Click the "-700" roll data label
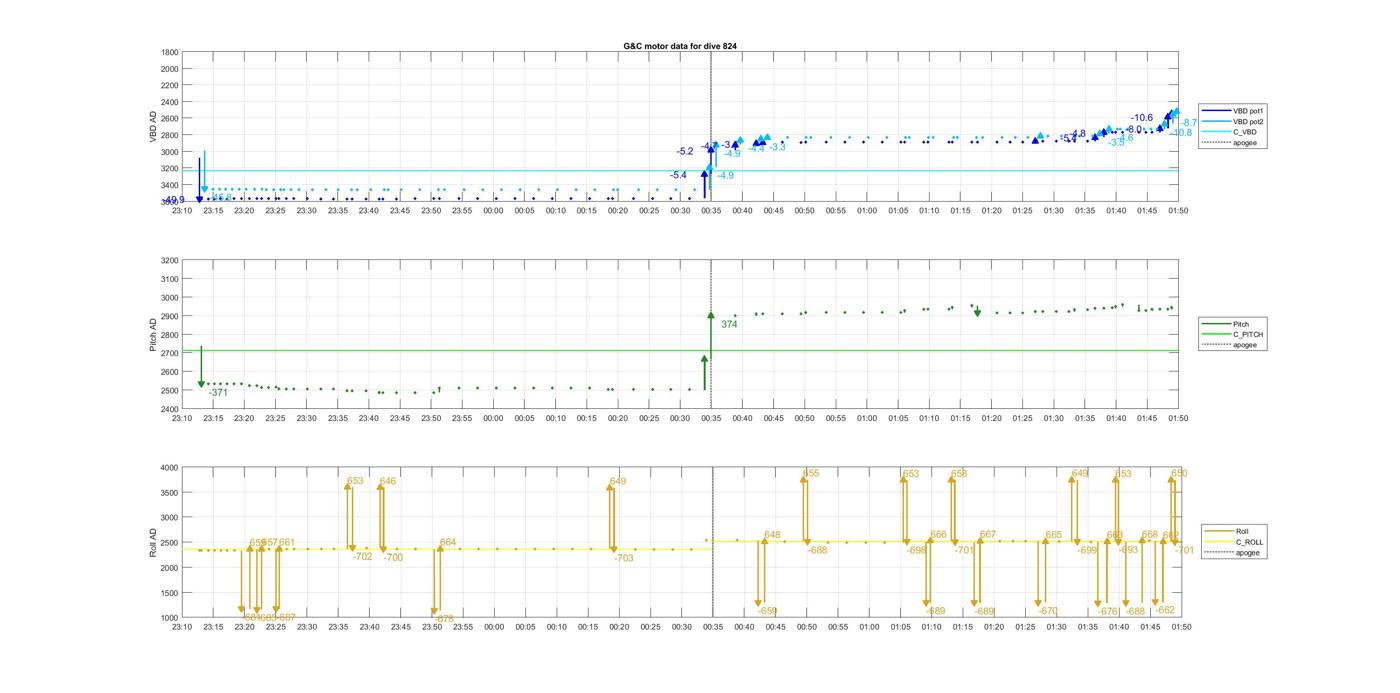 click(x=393, y=557)
